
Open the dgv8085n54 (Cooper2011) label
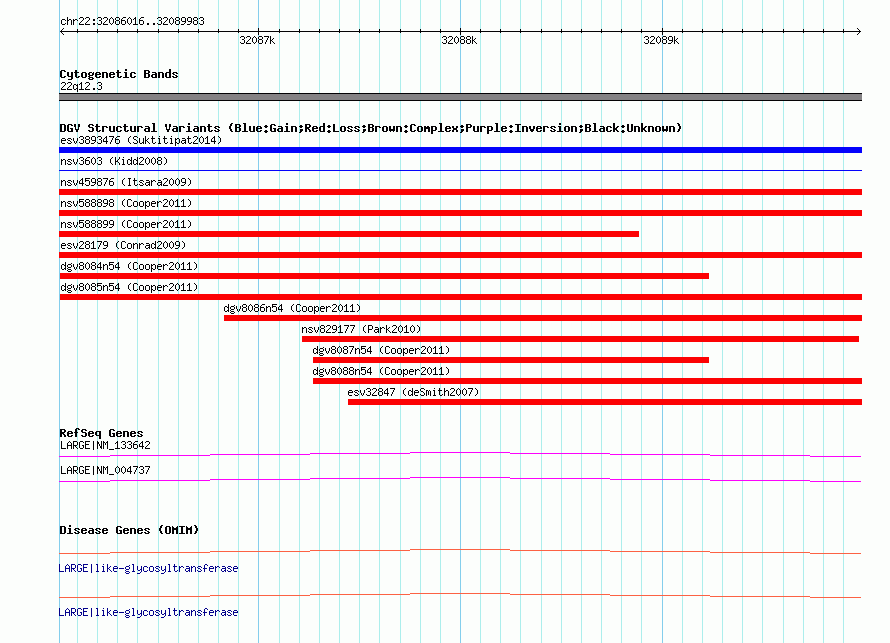tap(129, 287)
